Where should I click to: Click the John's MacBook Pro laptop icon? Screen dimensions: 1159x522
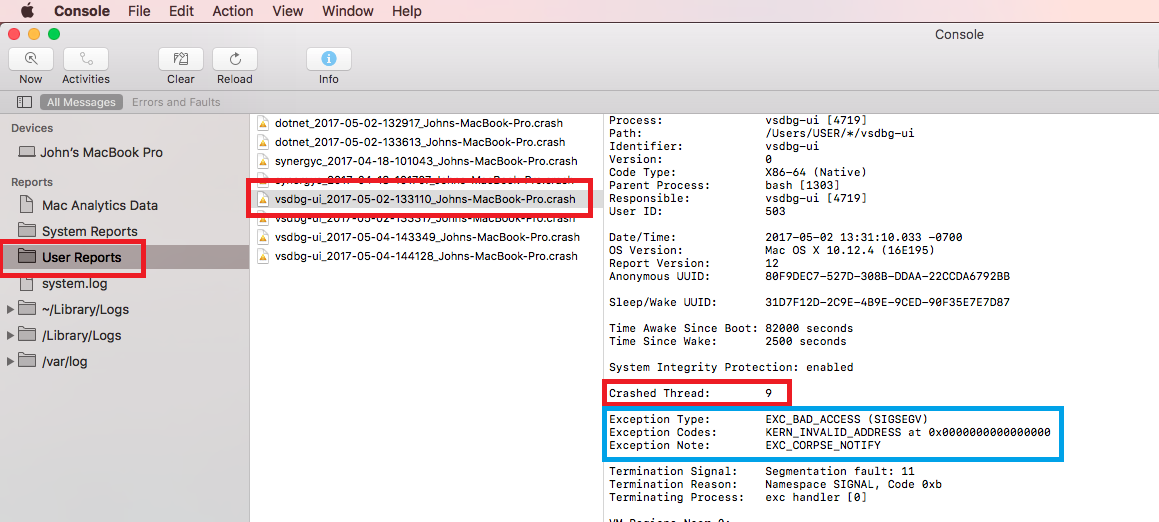(27, 152)
